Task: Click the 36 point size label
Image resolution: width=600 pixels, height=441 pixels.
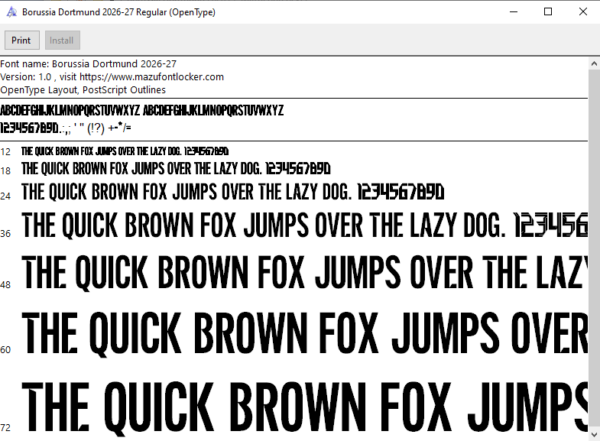Action: click(x=5, y=234)
